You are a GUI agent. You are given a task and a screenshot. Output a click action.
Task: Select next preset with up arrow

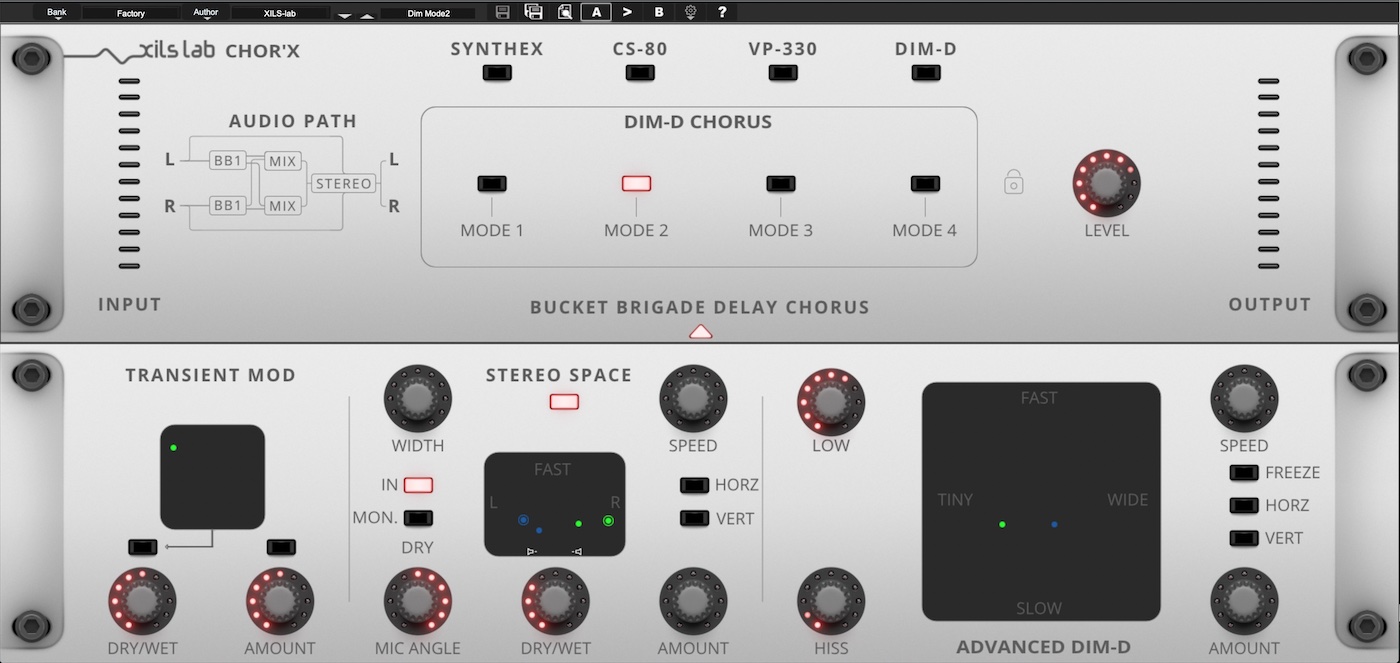click(367, 15)
